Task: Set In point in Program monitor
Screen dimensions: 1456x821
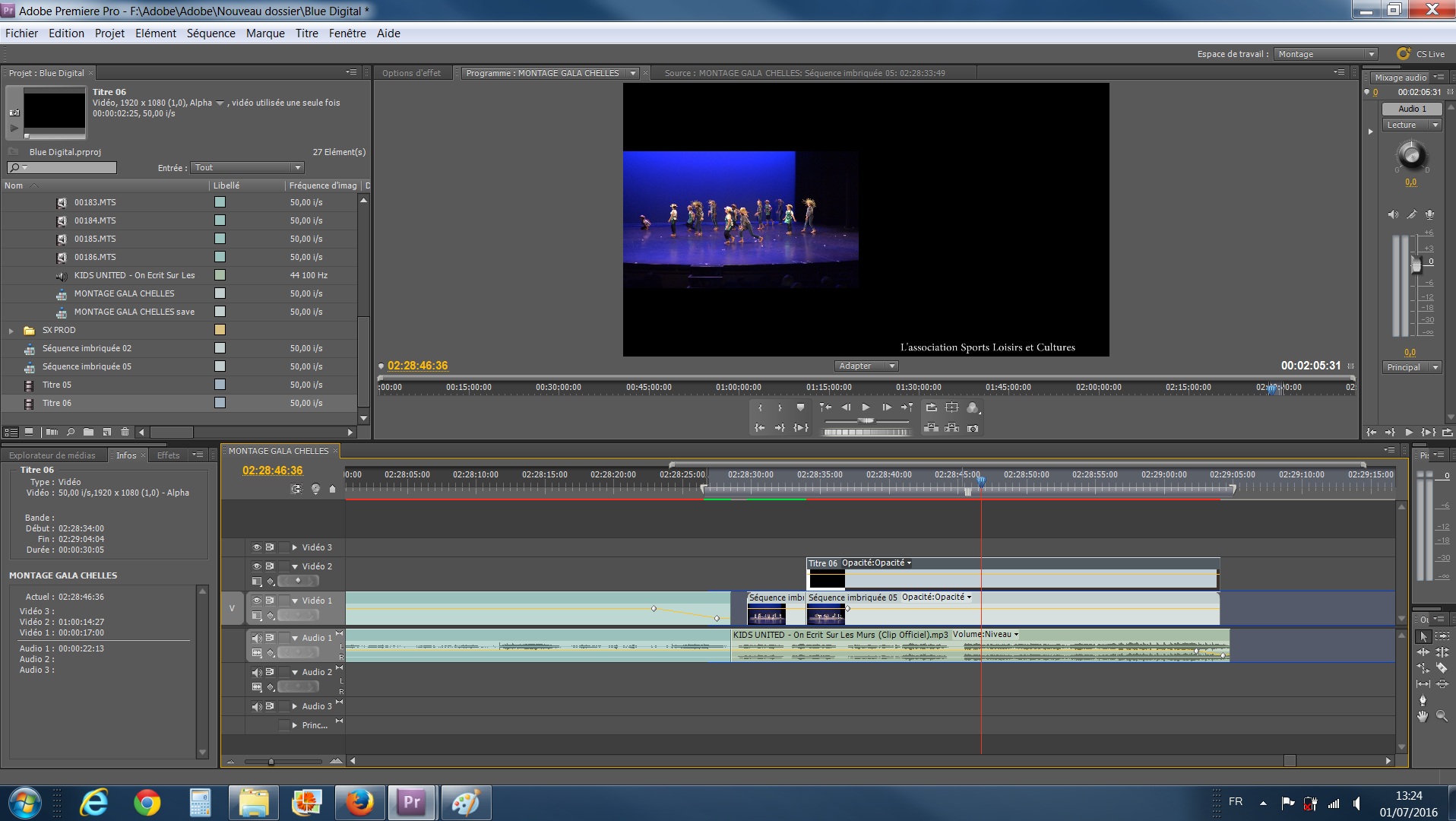Action: (760, 407)
